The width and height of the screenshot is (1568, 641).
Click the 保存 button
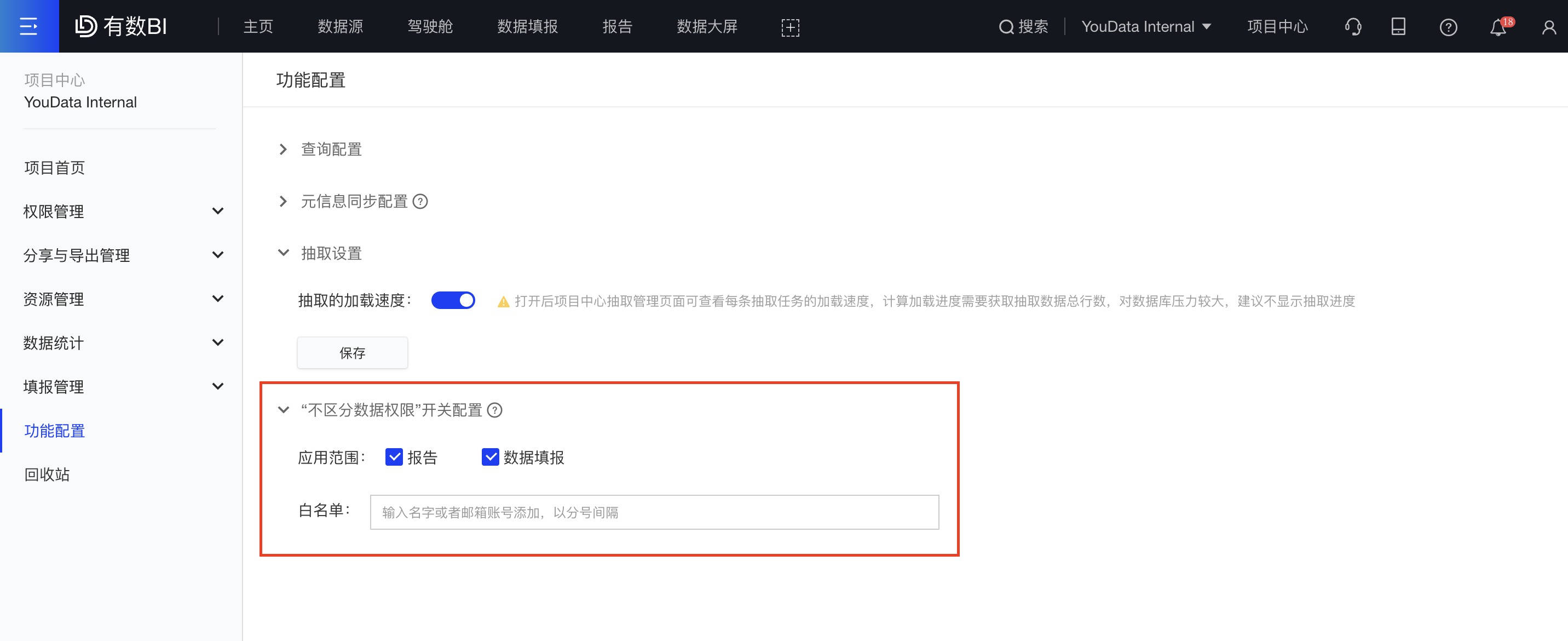tap(352, 352)
